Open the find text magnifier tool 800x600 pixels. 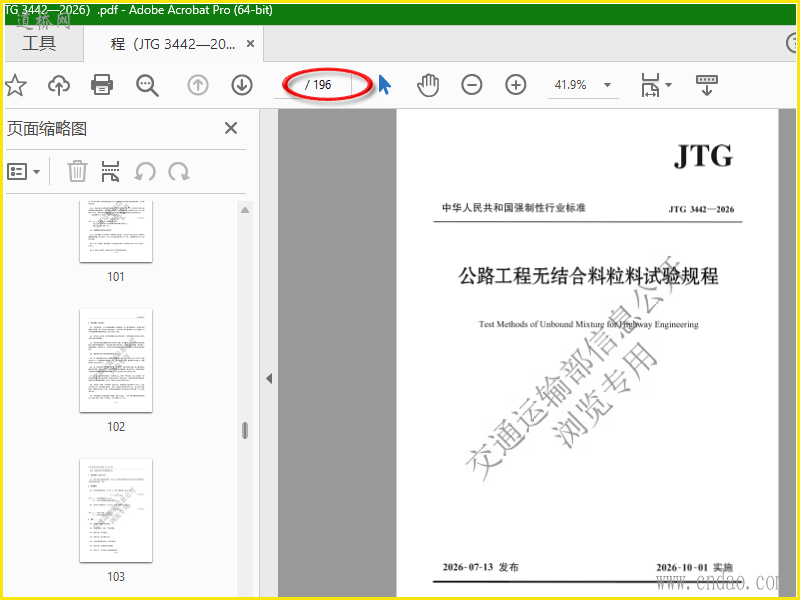(147, 85)
